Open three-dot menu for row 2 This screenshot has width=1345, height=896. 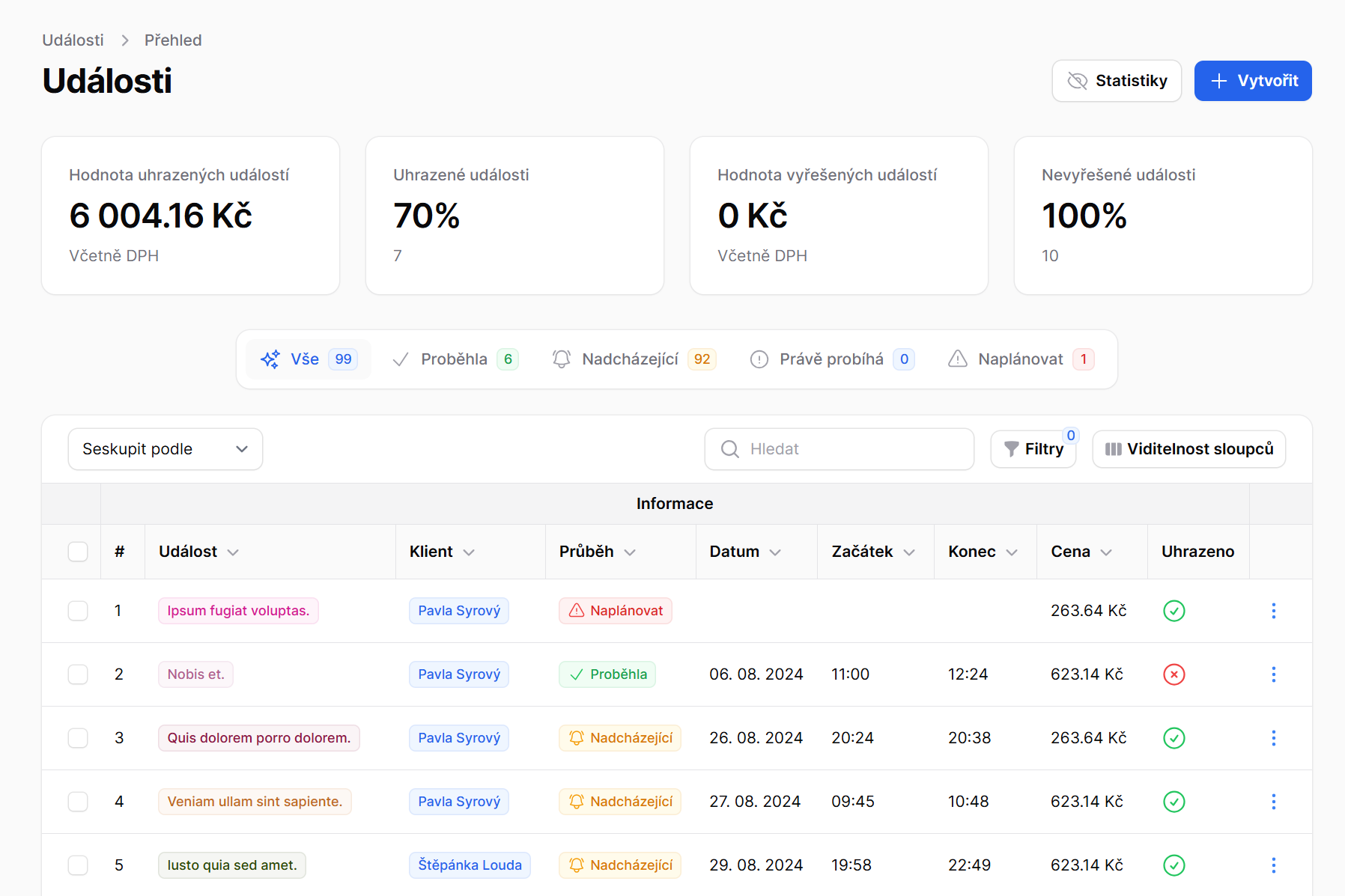[x=1273, y=674]
